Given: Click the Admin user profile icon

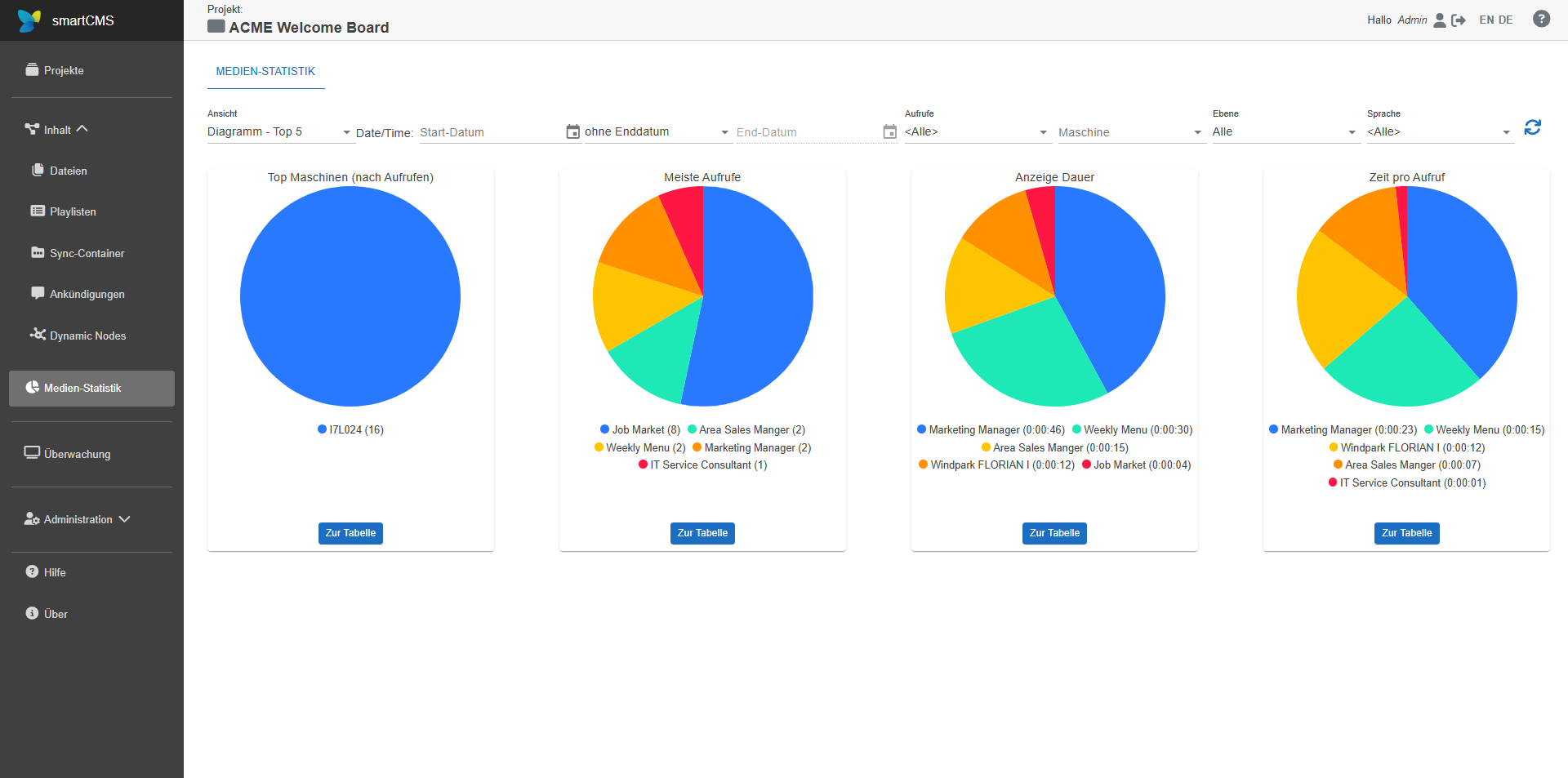Looking at the screenshot, I should (1440, 20).
